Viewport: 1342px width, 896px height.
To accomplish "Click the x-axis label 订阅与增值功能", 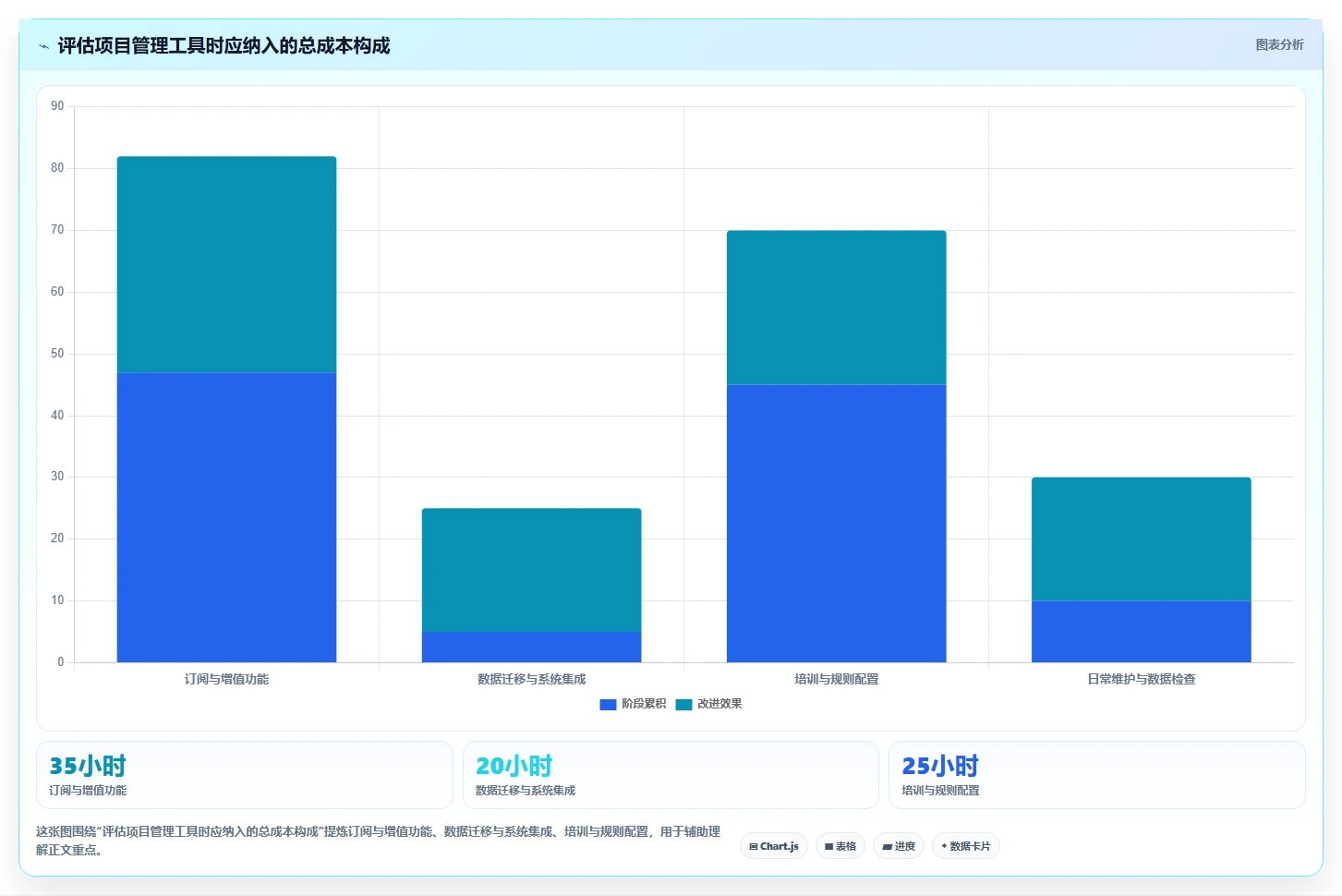I will click(x=226, y=679).
